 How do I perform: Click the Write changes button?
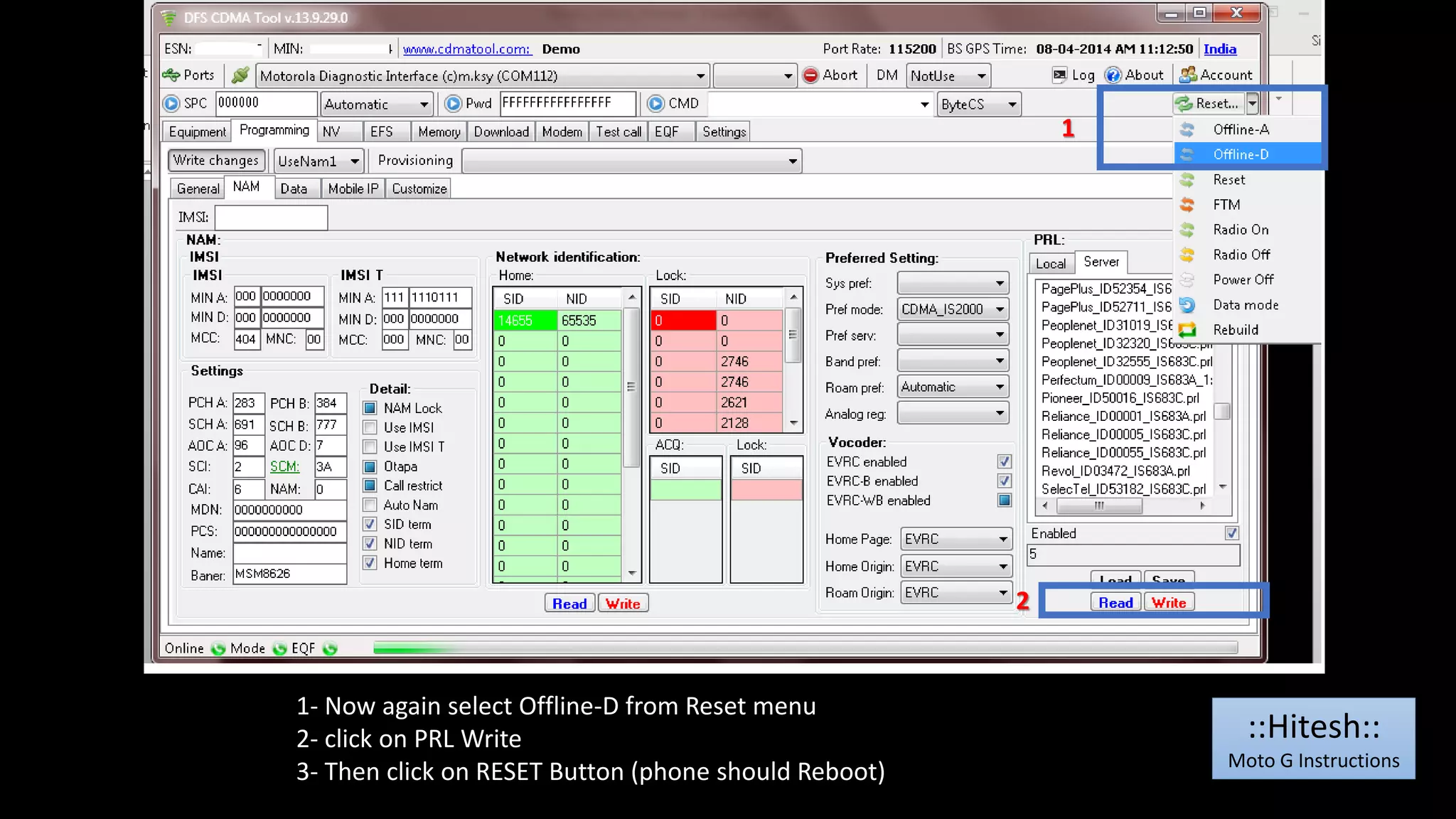pos(216,161)
